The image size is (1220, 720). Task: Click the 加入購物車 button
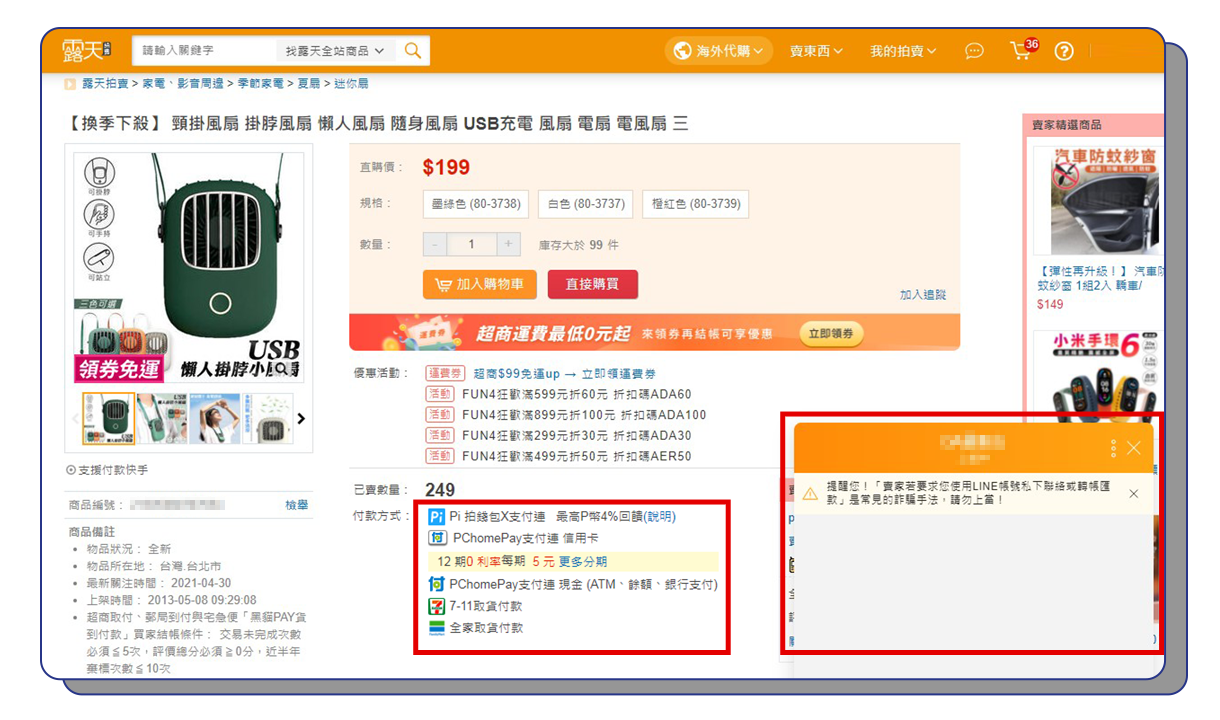pos(480,284)
